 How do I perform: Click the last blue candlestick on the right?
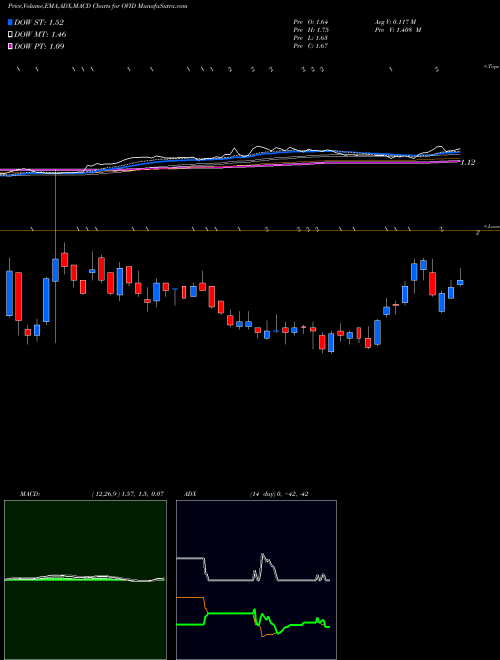(x=460, y=282)
